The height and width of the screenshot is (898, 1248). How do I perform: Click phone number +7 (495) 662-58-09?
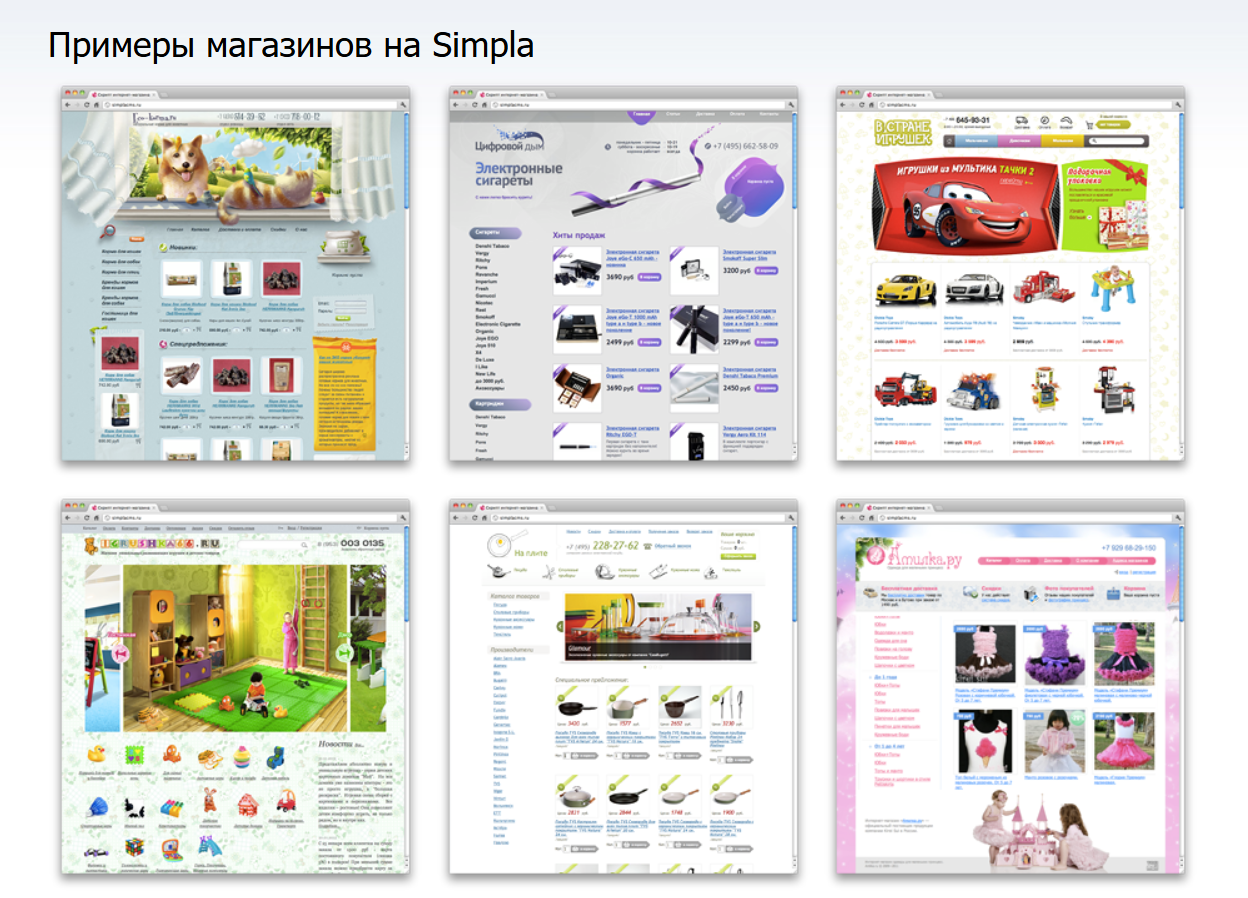pyautogui.click(x=741, y=146)
